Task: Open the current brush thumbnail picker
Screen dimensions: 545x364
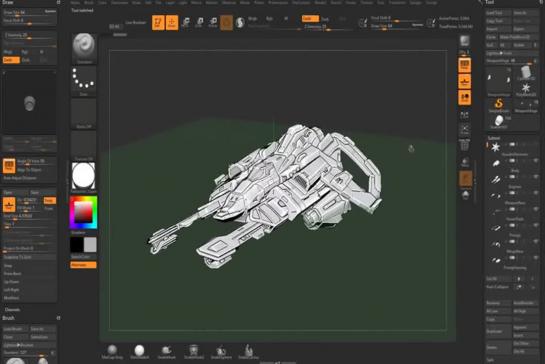Action: coord(84,48)
